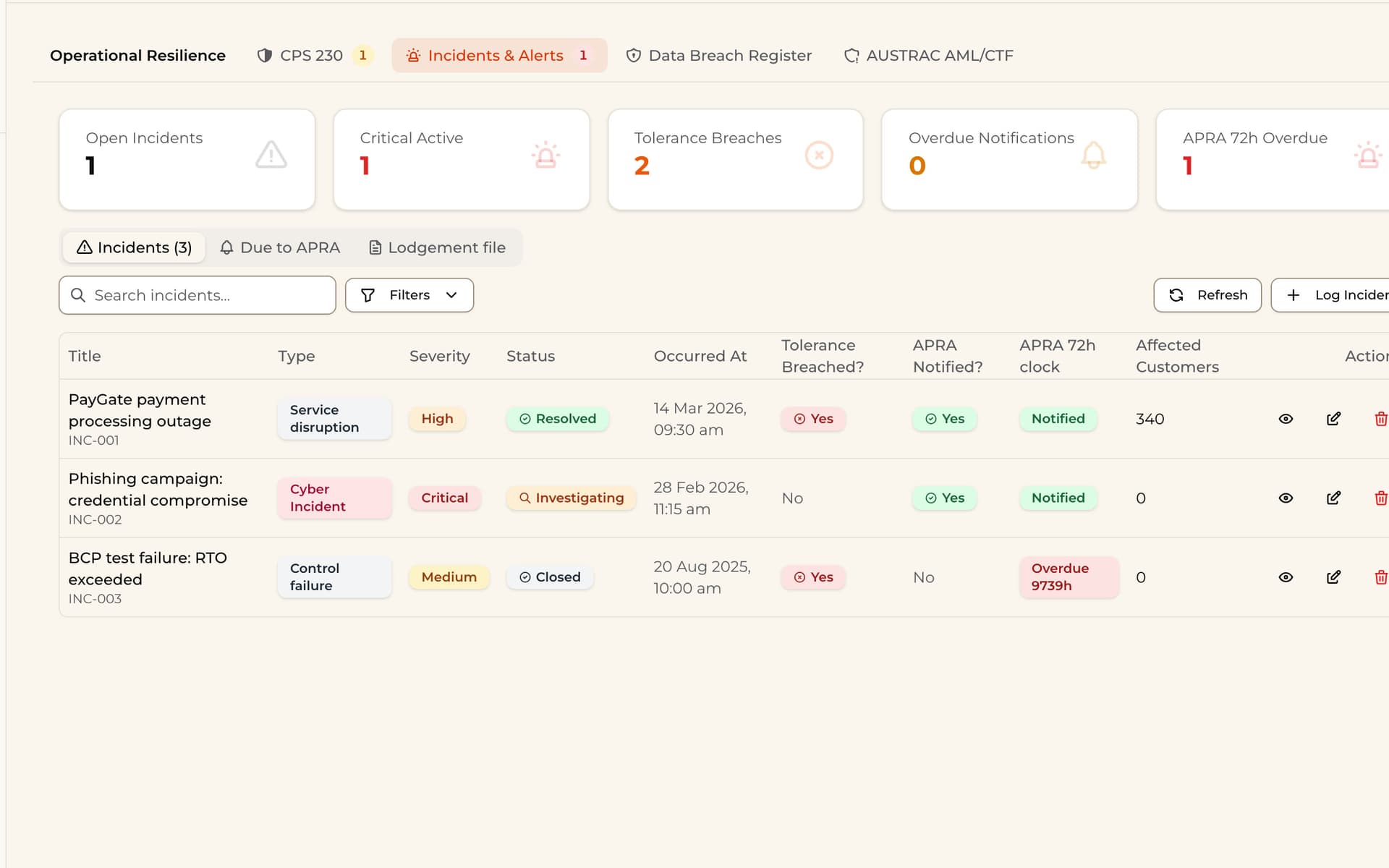
Task: Log a new incident
Action: point(1330,295)
